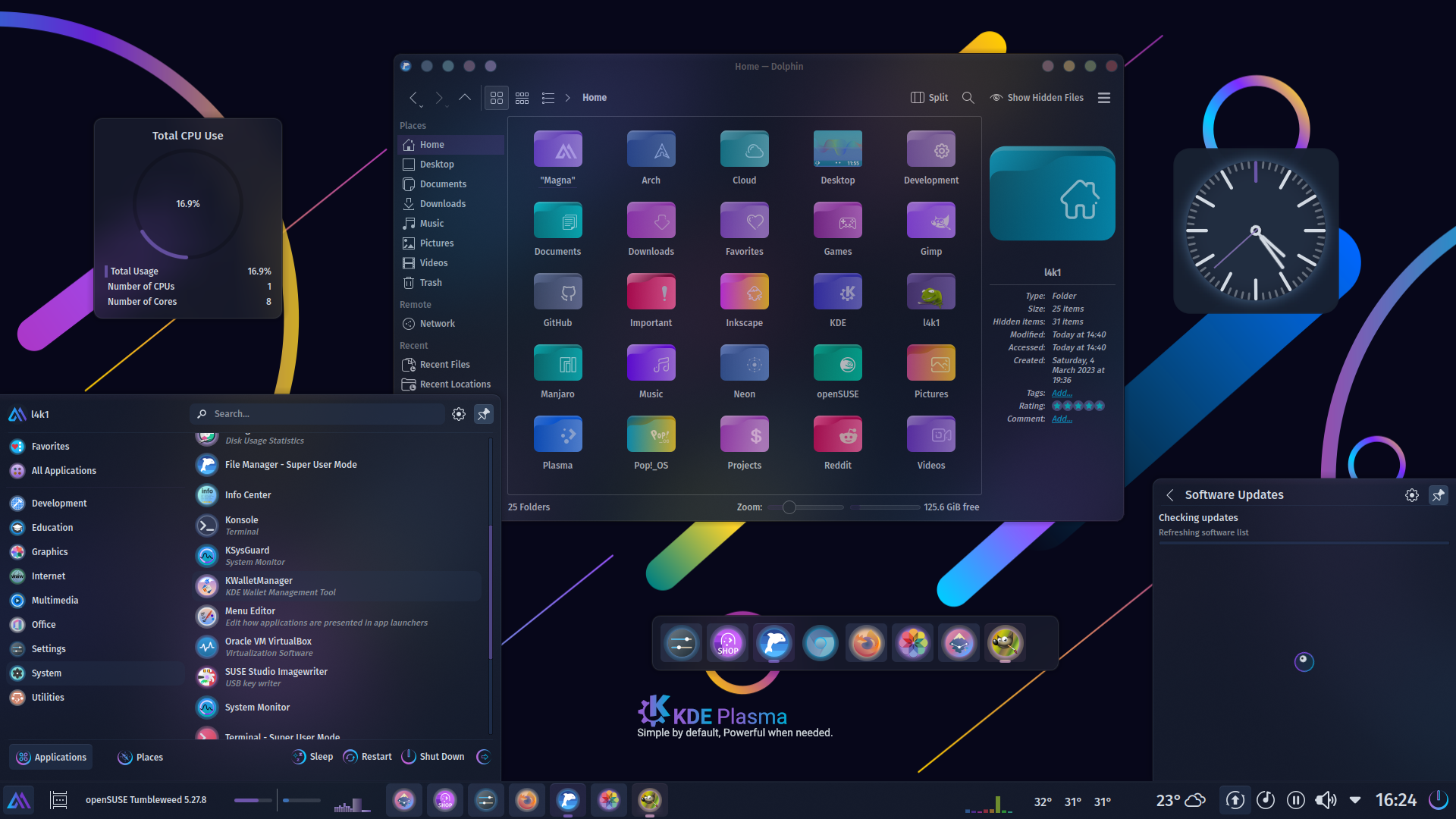Switch Dolphin to details view mode
This screenshot has height=819, width=1456.
coord(548,98)
